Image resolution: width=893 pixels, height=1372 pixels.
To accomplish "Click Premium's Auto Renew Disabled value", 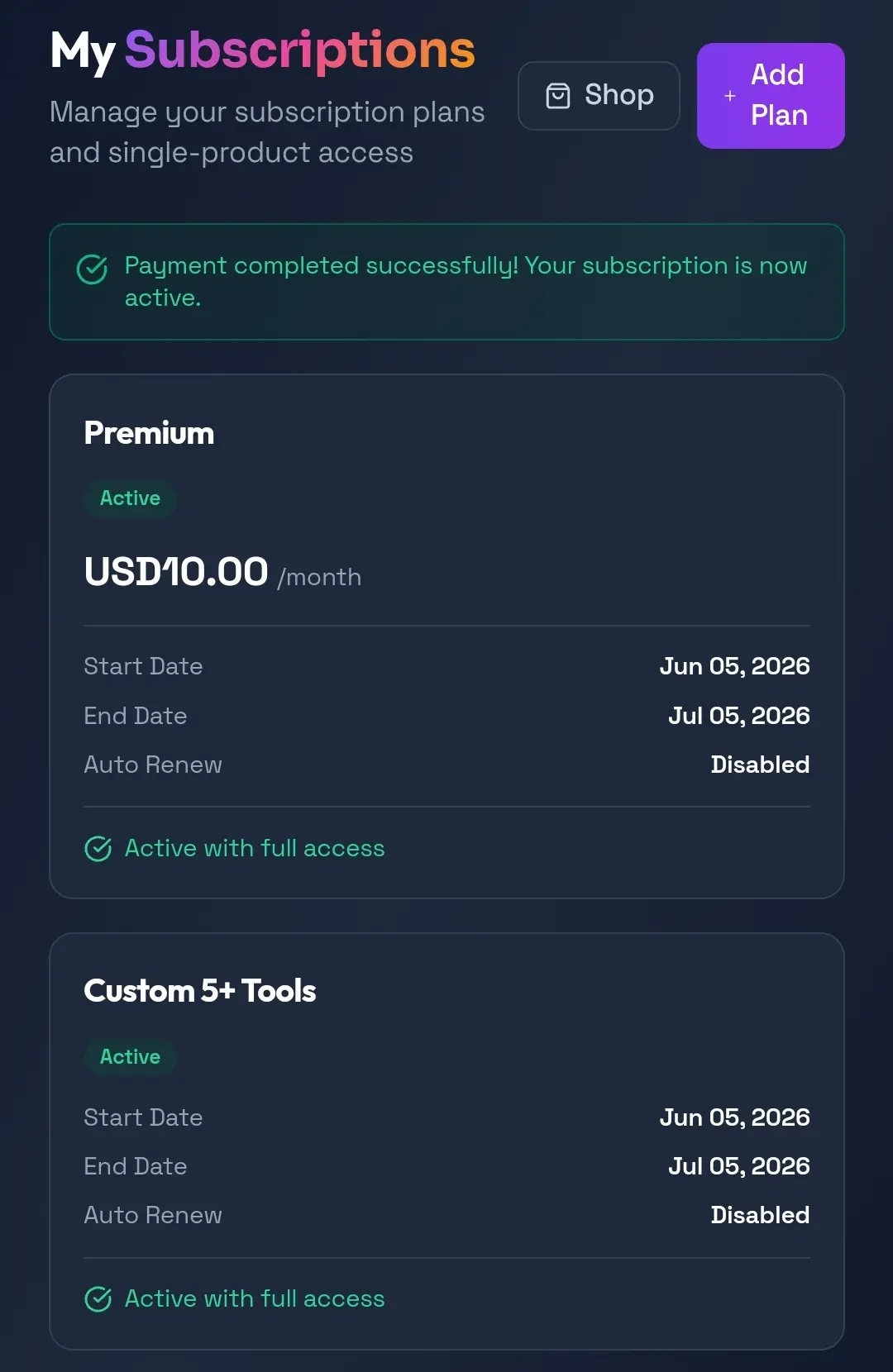I will click(760, 765).
